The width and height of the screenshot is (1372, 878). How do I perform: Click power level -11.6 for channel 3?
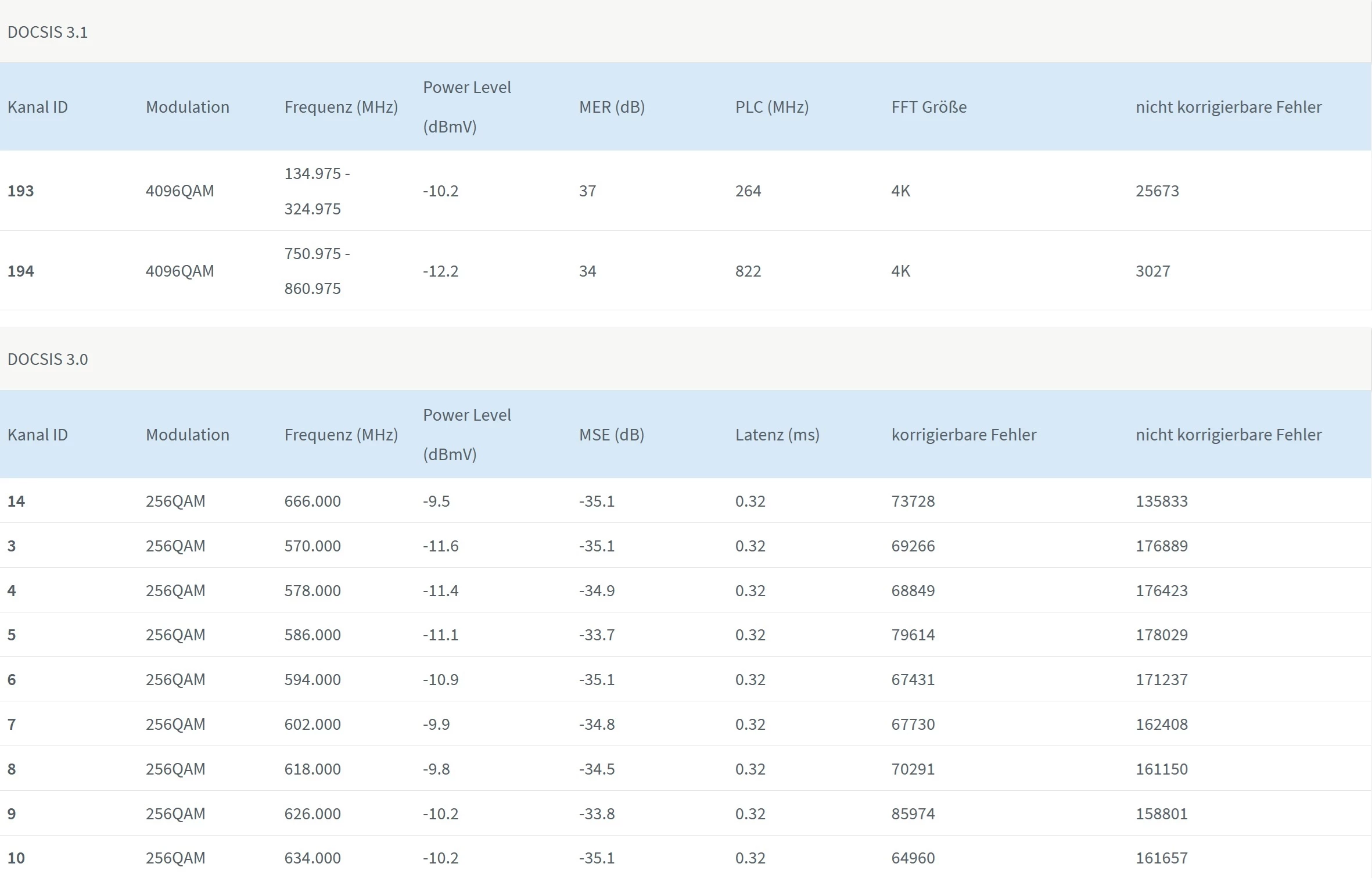440,546
